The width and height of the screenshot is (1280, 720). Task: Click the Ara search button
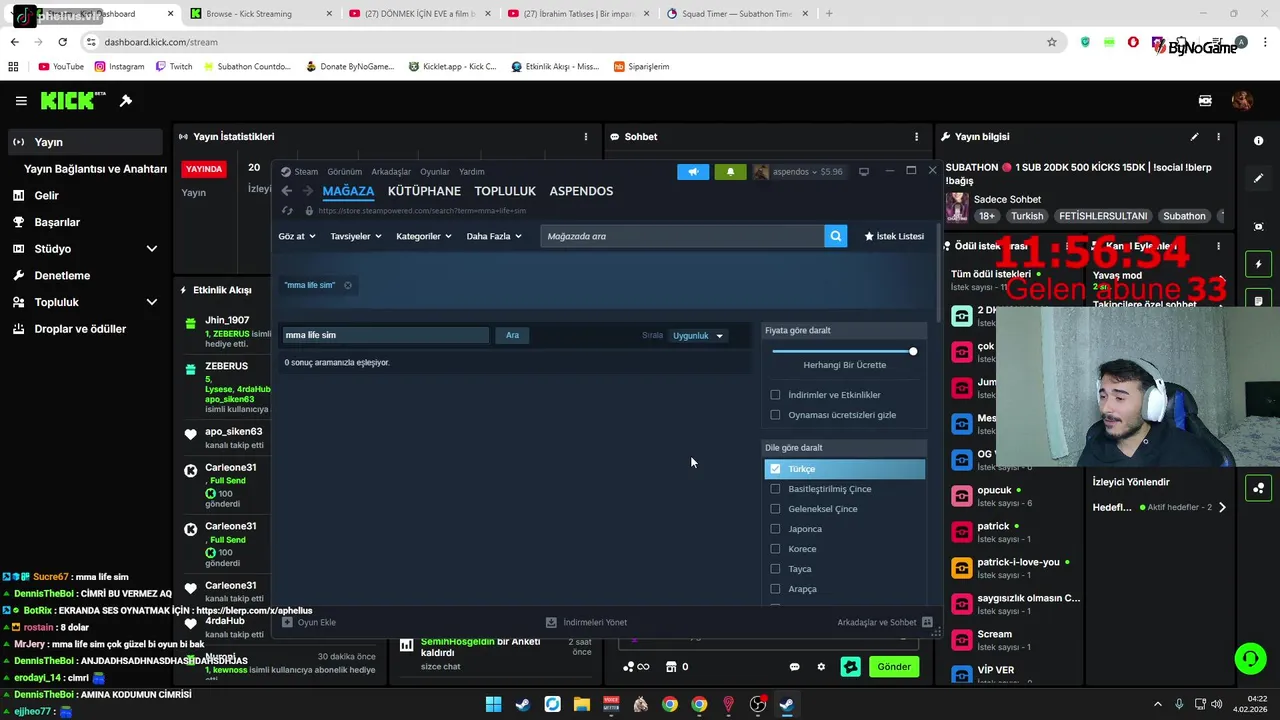(512, 335)
